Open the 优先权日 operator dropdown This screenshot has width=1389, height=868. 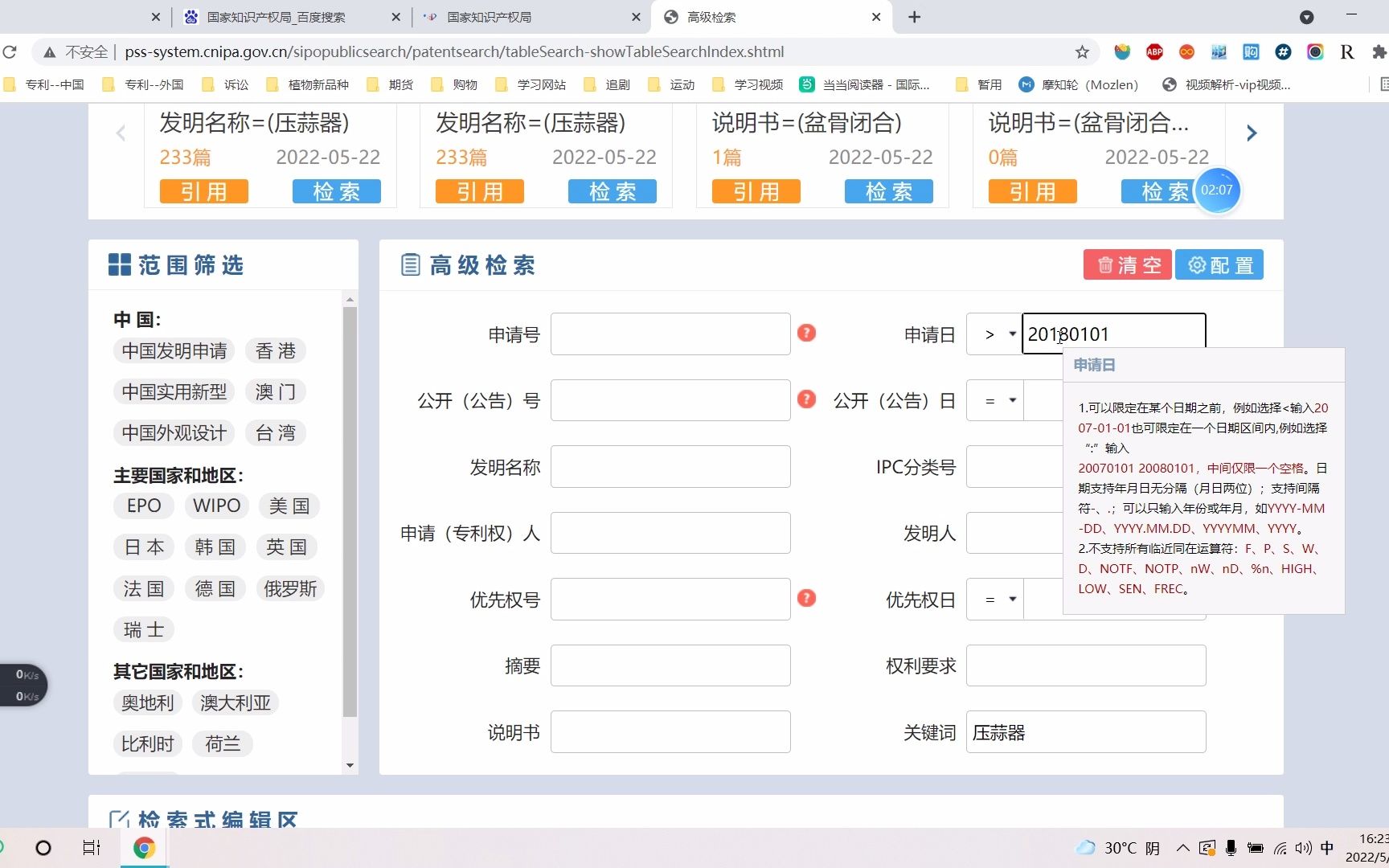[994, 599]
